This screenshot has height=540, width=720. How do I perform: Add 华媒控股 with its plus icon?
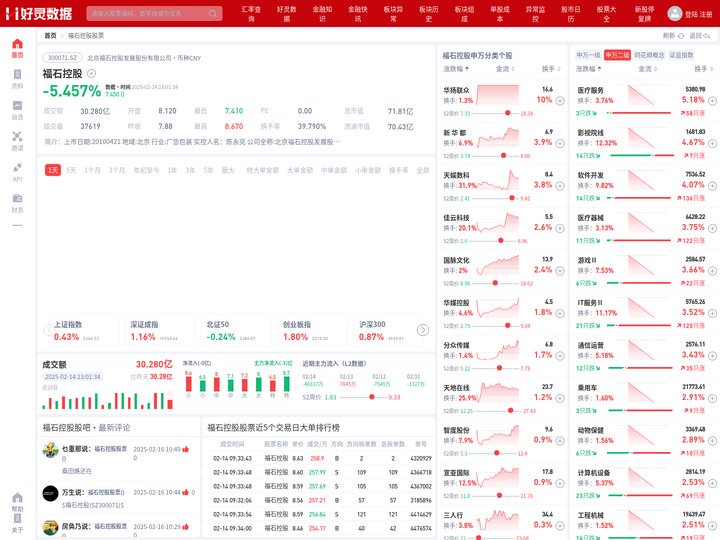click(x=560, y=313)
